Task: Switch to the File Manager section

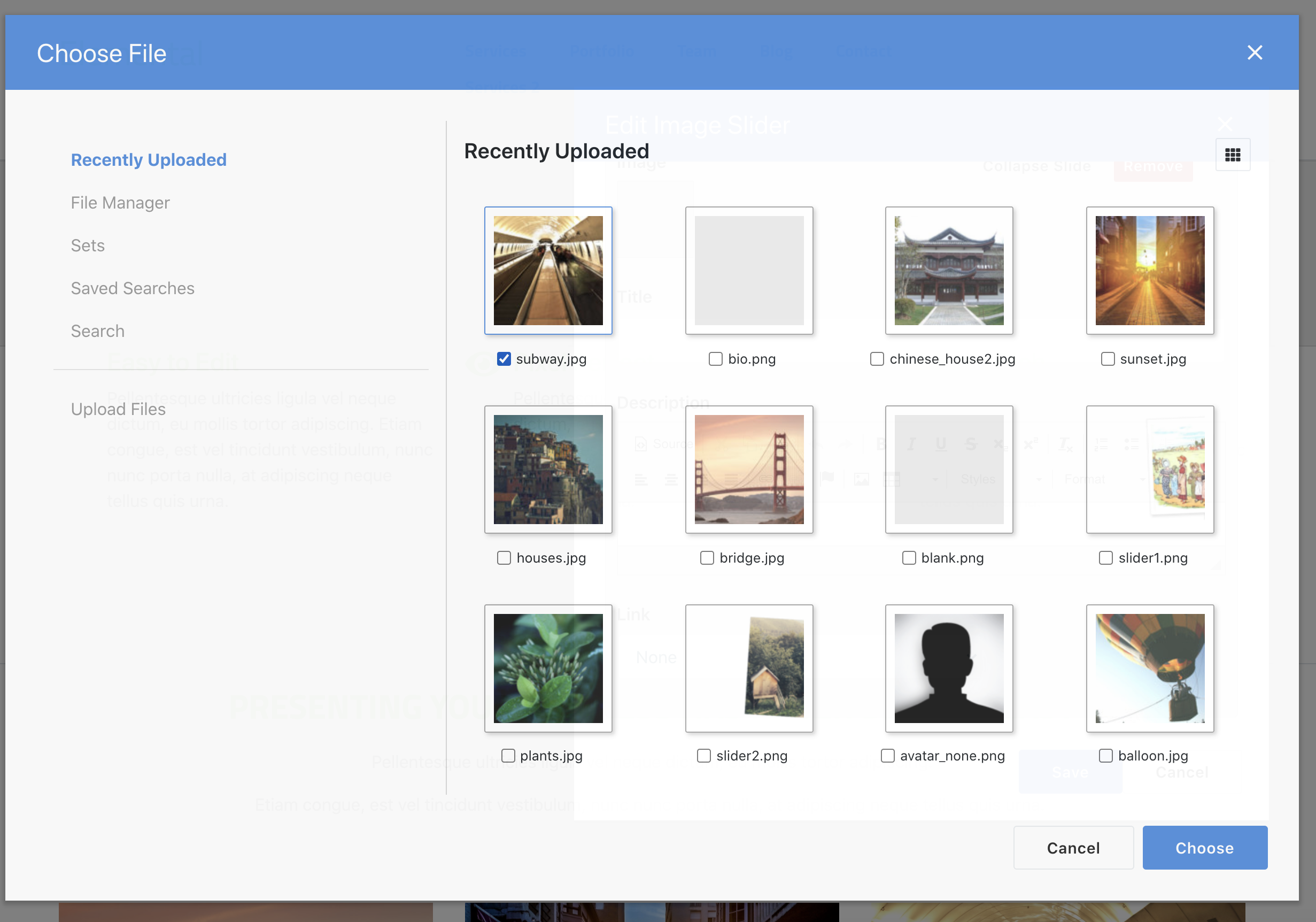Action: point(120,202)
